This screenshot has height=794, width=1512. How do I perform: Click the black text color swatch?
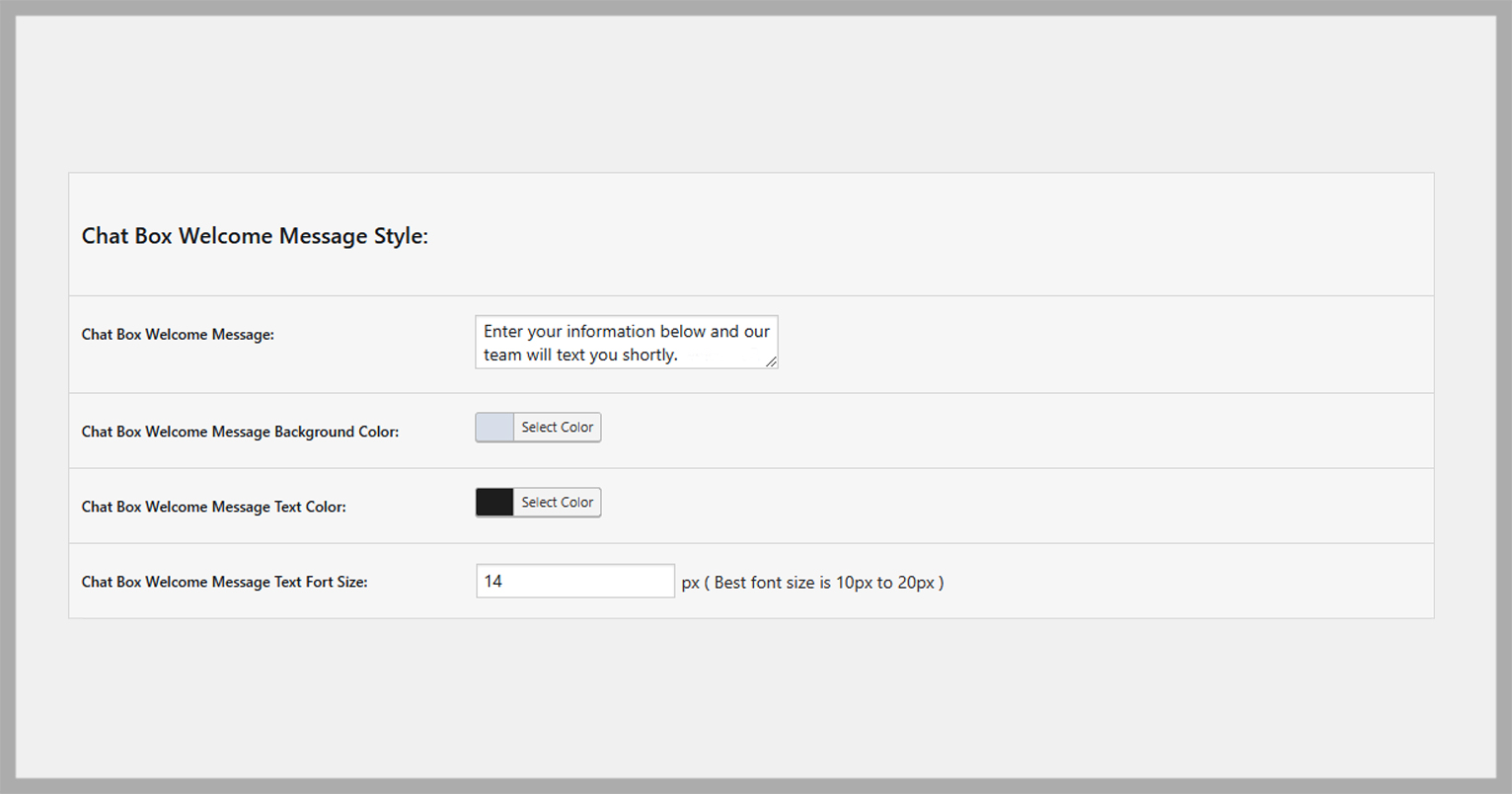[494, 503]
